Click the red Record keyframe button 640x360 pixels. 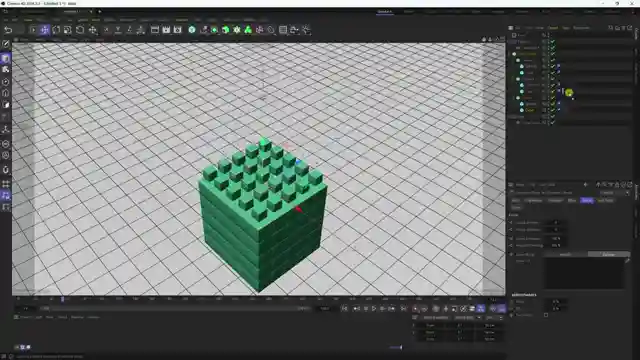[x=415, y=309]
